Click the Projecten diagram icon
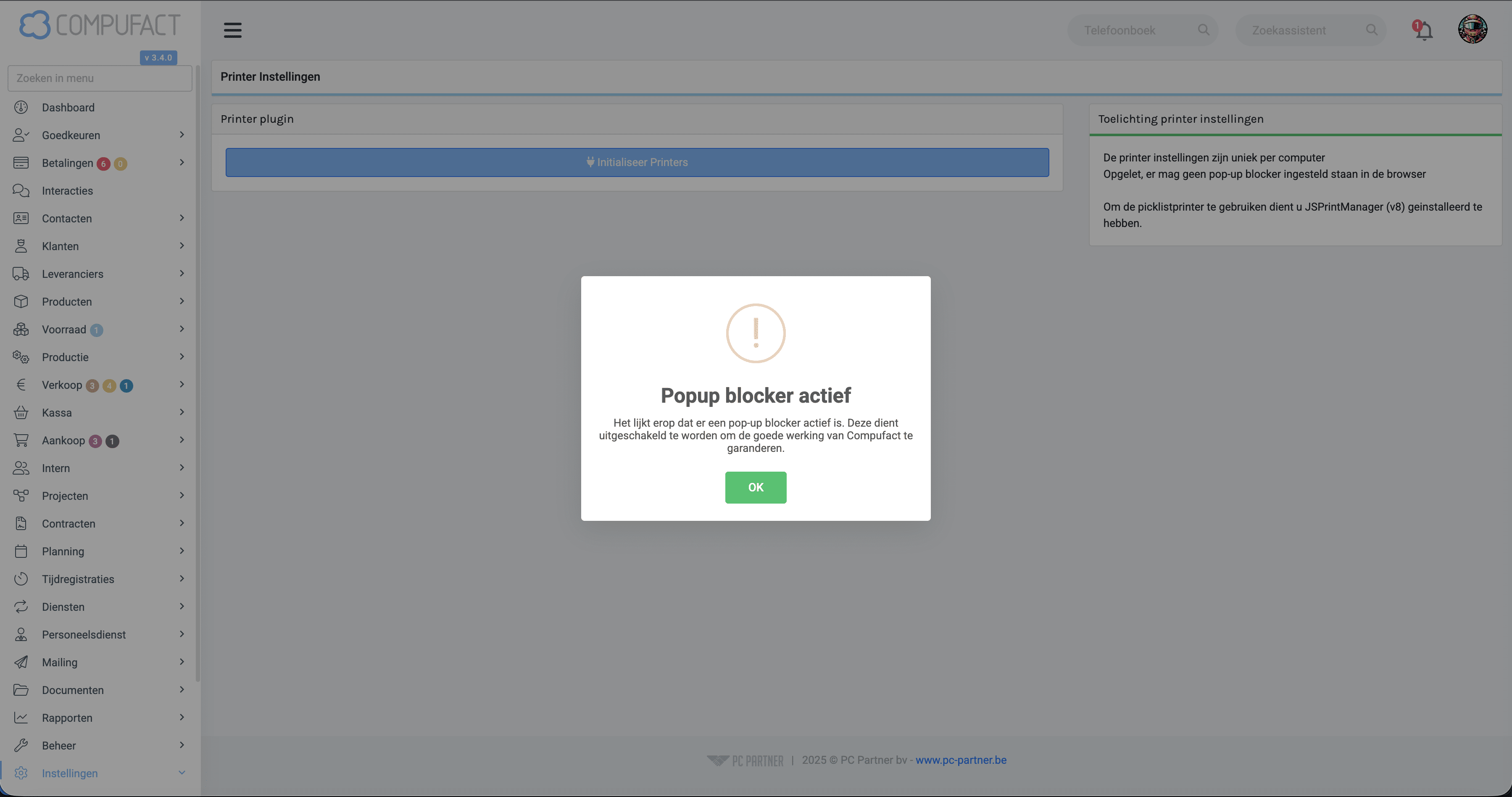The image size is (1512, 797). 21,496
